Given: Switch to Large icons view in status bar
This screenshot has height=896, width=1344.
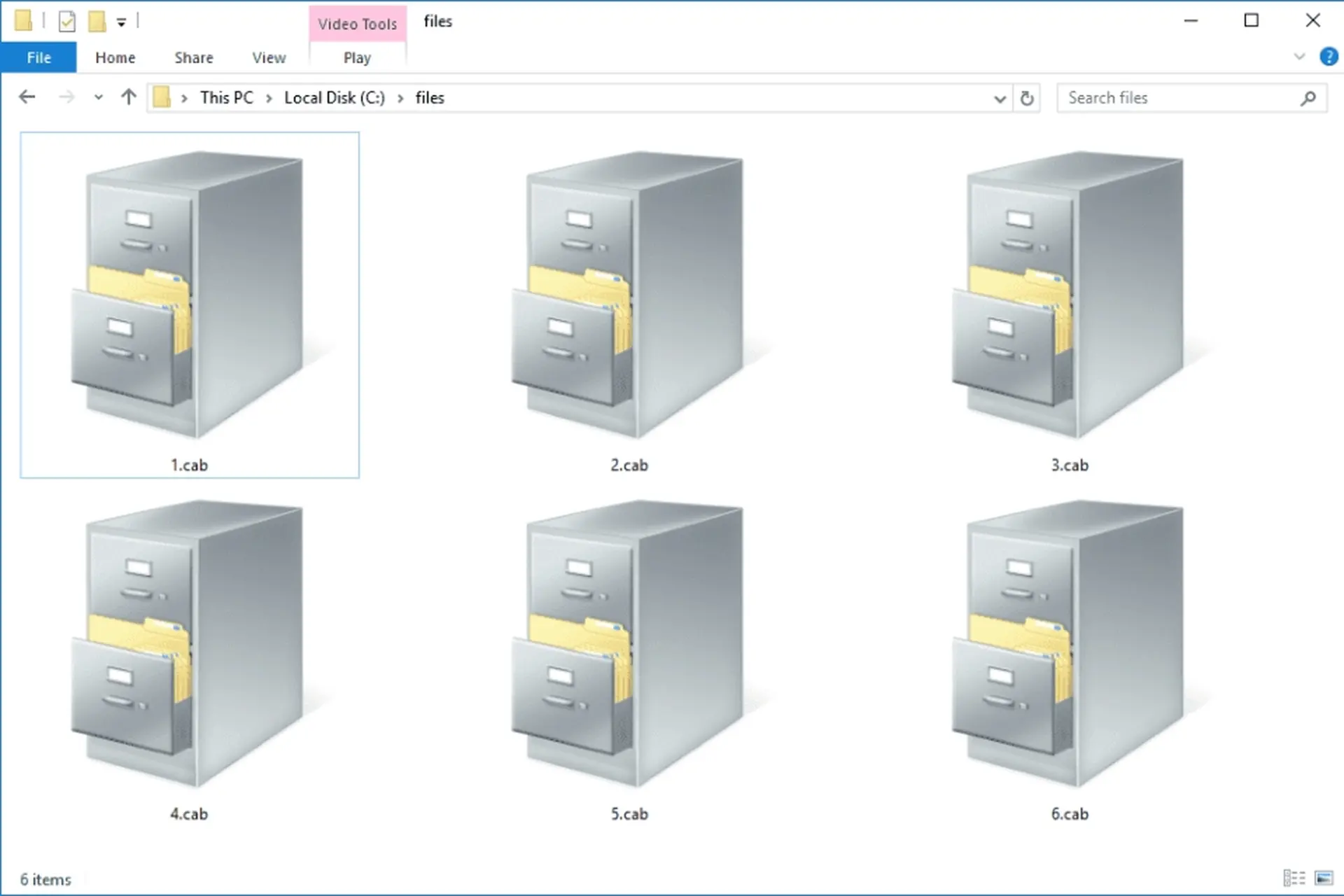Looking at the screenshot, I should pyautogui.click(x=1324, y=878).
